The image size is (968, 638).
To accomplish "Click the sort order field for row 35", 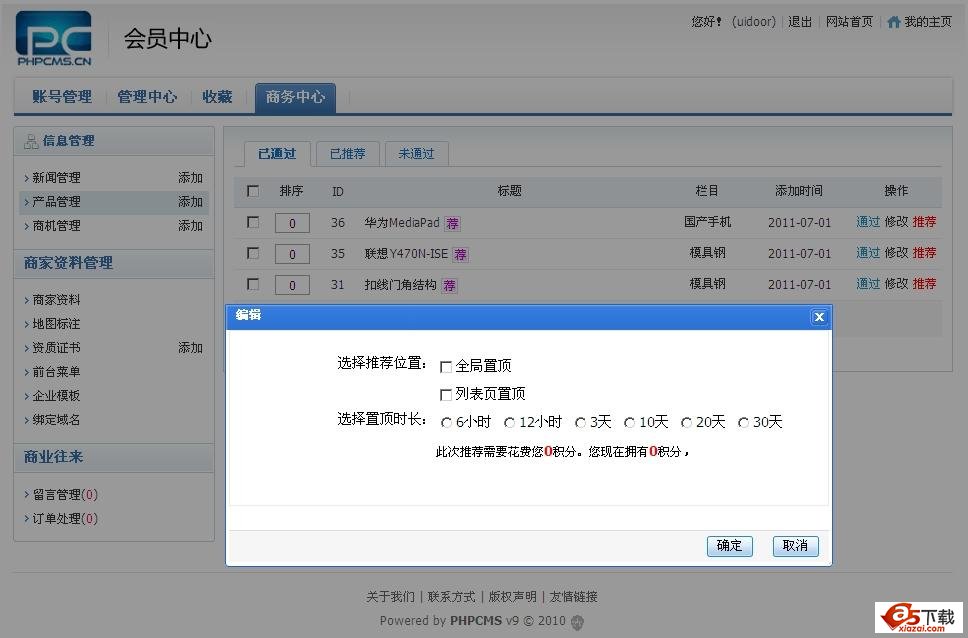I will point(292,254).
